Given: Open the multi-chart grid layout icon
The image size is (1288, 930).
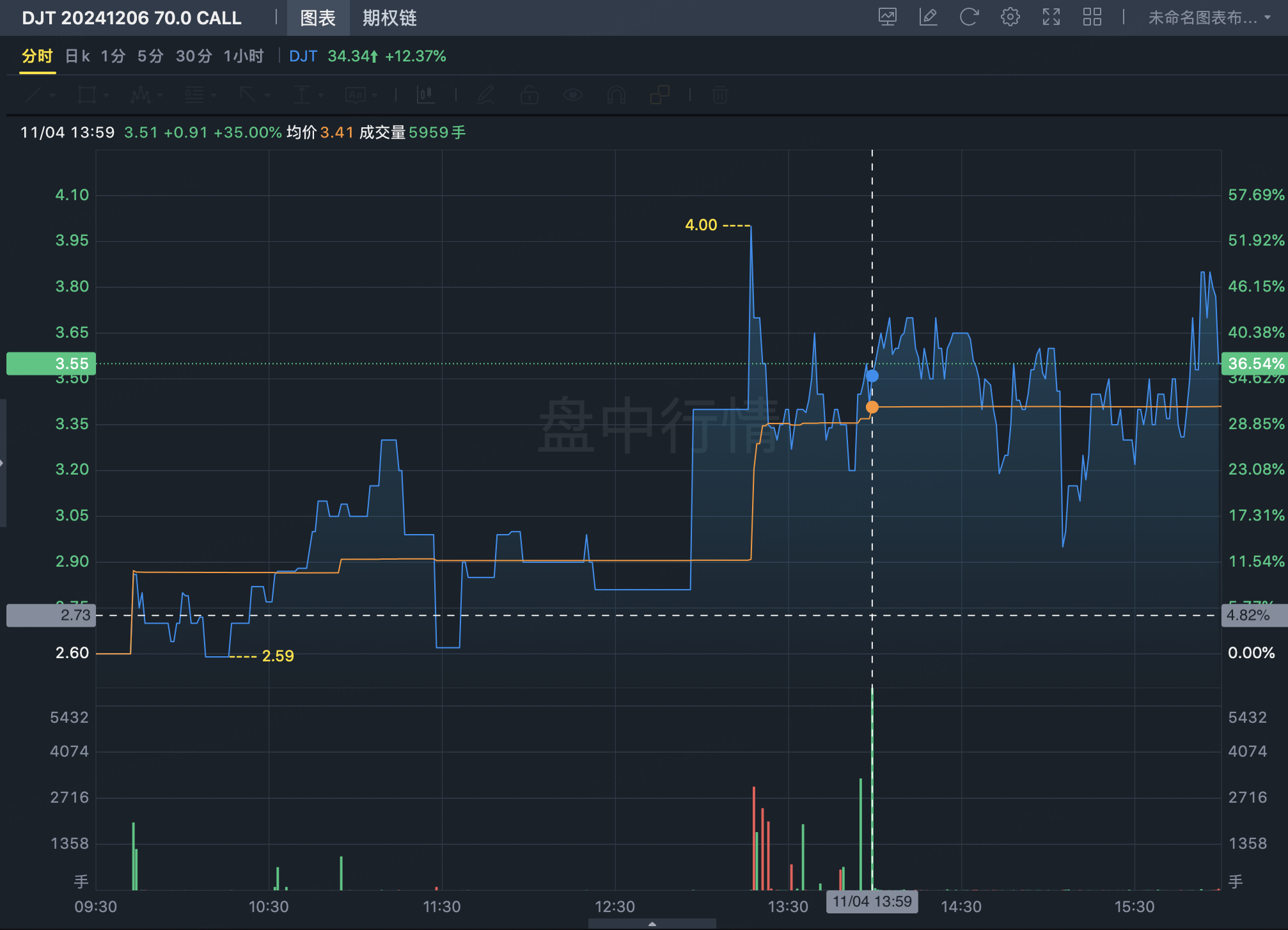Looking at the screenshot, I should (x=1092, y=17).
